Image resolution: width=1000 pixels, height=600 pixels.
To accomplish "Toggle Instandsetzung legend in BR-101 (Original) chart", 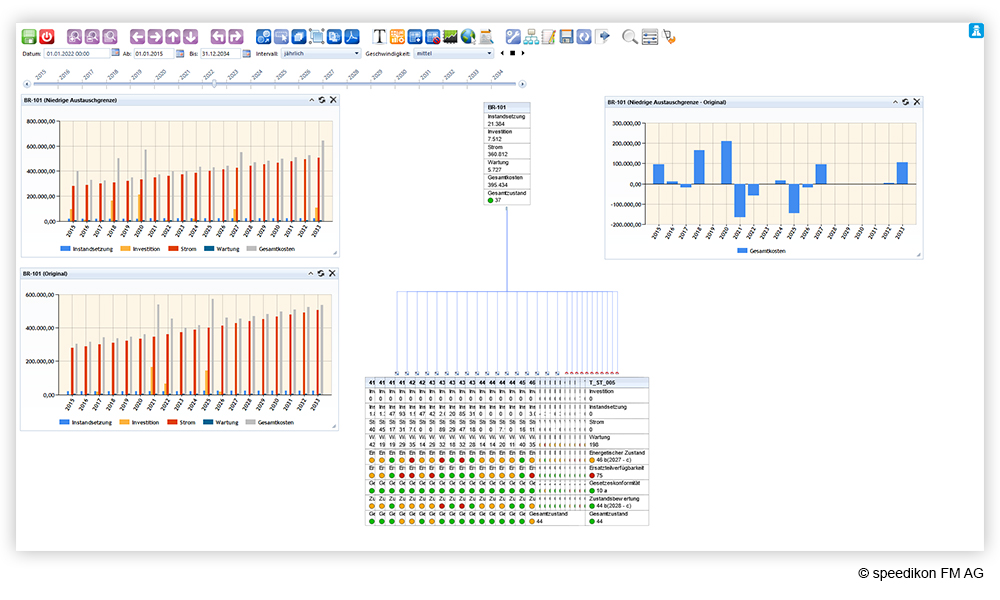I will click(85, 422).
